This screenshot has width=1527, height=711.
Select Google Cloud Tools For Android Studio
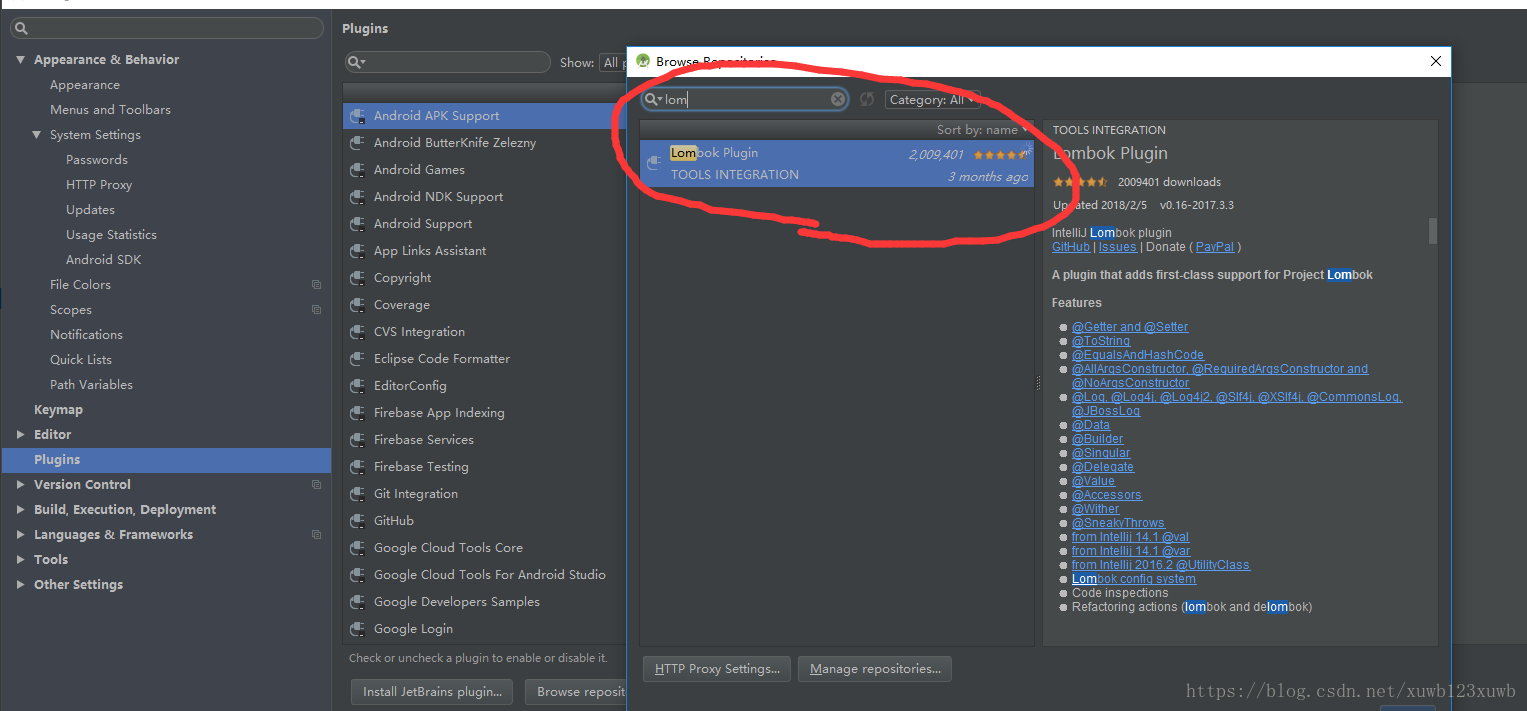(x=485, y=575)
